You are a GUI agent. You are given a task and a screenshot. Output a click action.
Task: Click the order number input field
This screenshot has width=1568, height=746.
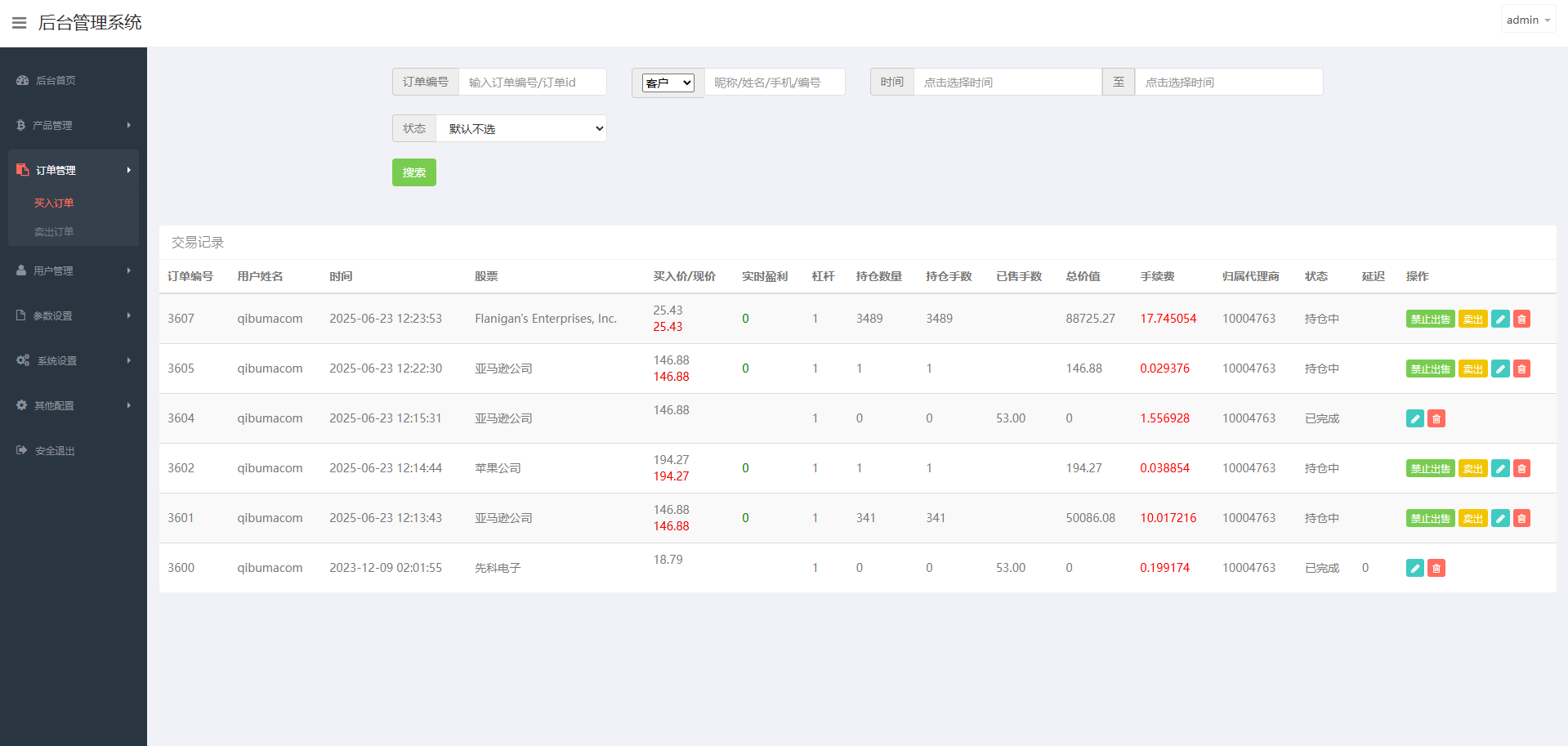(x=532, y=83)
